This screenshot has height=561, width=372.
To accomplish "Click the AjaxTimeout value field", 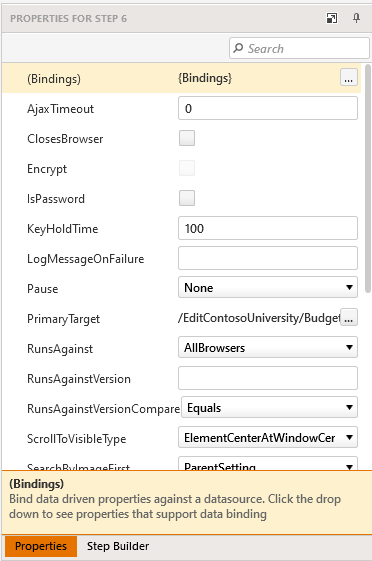I will point(268,108).
